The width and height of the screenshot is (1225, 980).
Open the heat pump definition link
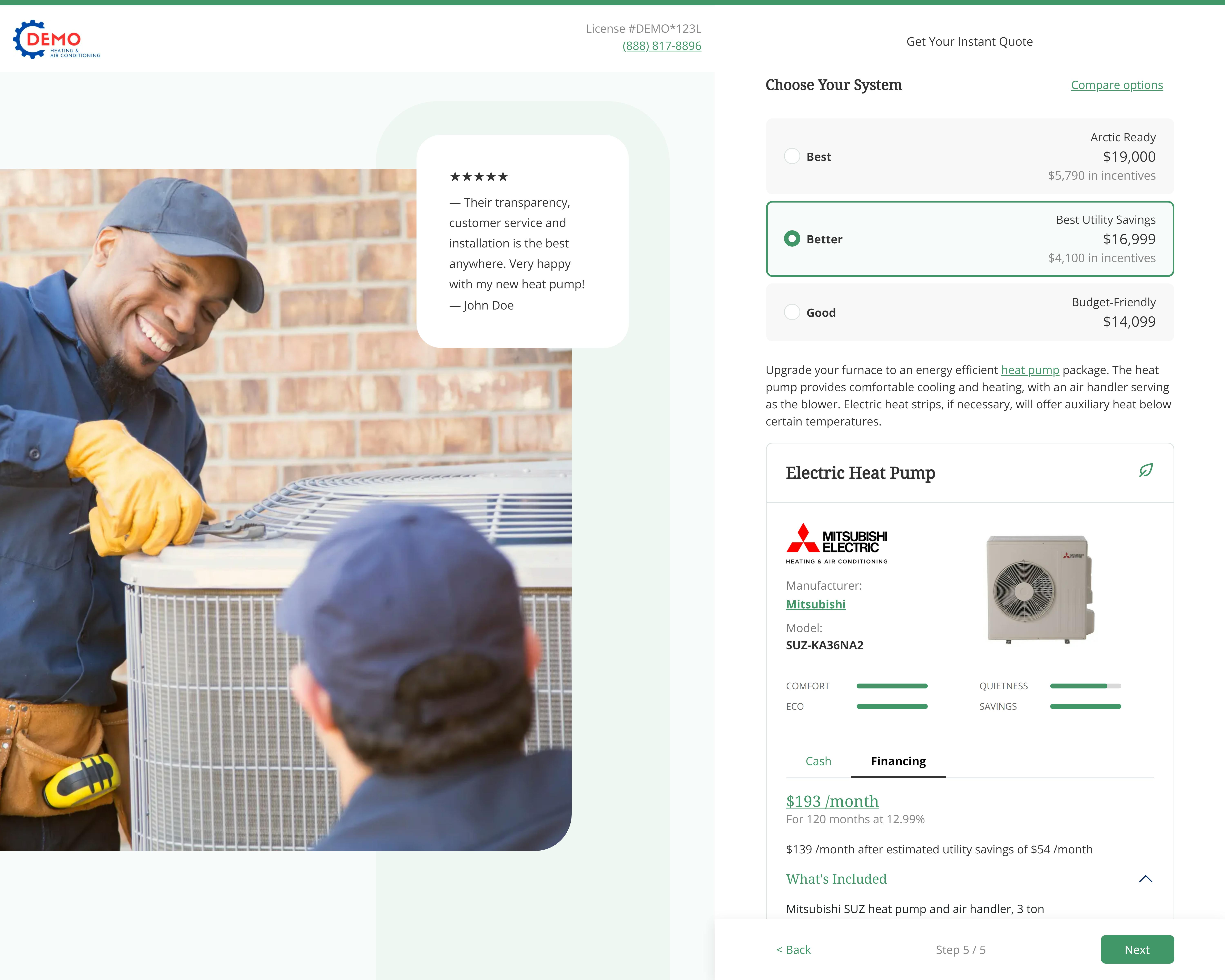coord(1030,370)
